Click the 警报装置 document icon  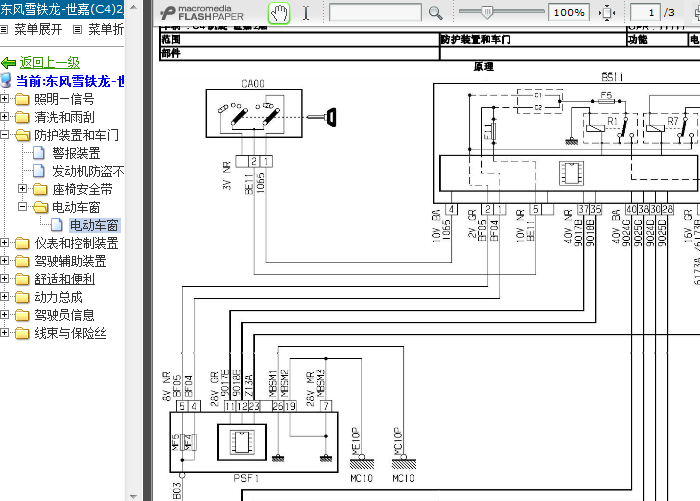[x=39, y=153]
